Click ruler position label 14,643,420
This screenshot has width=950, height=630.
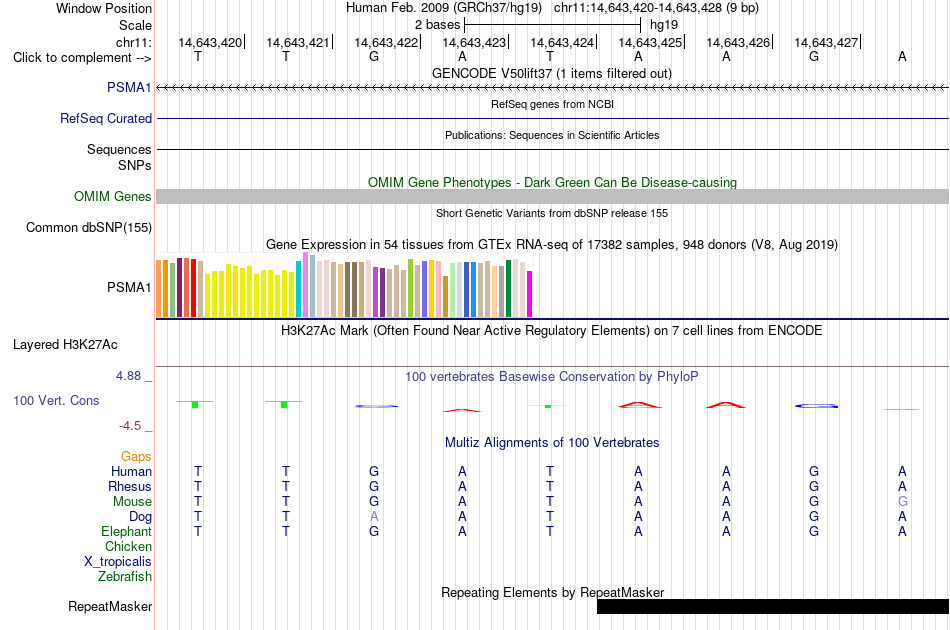(x=210, y=42)
